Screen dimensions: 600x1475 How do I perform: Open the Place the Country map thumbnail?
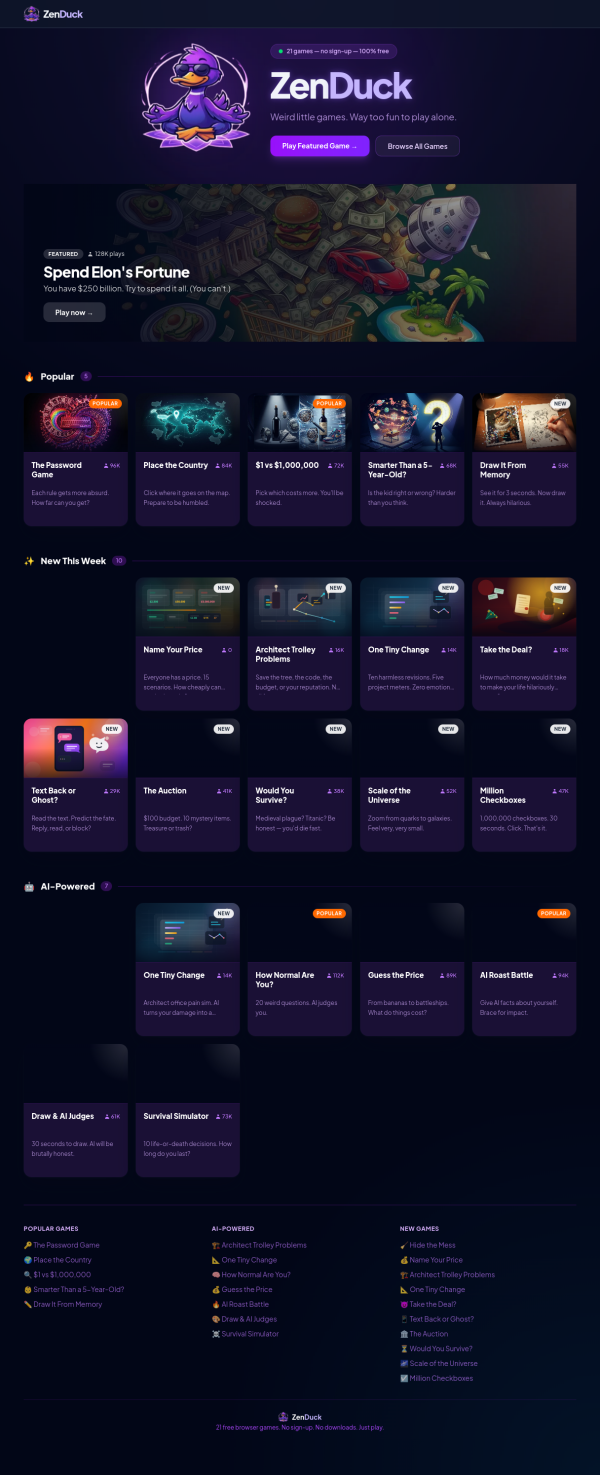(188, 422)
